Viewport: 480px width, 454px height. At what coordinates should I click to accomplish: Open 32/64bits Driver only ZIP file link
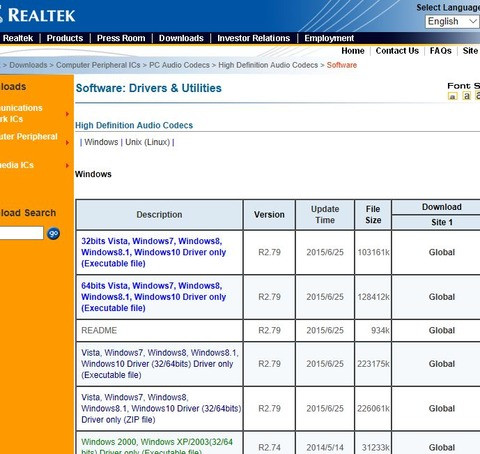(161, 408)
